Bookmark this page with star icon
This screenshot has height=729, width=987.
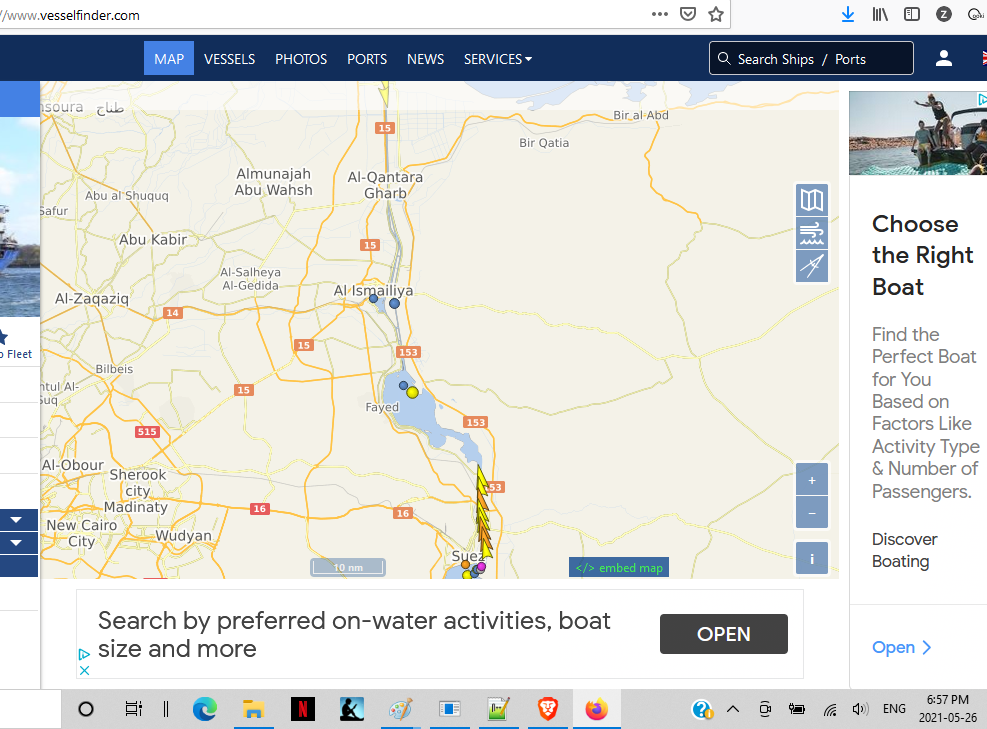pos(716,14)
